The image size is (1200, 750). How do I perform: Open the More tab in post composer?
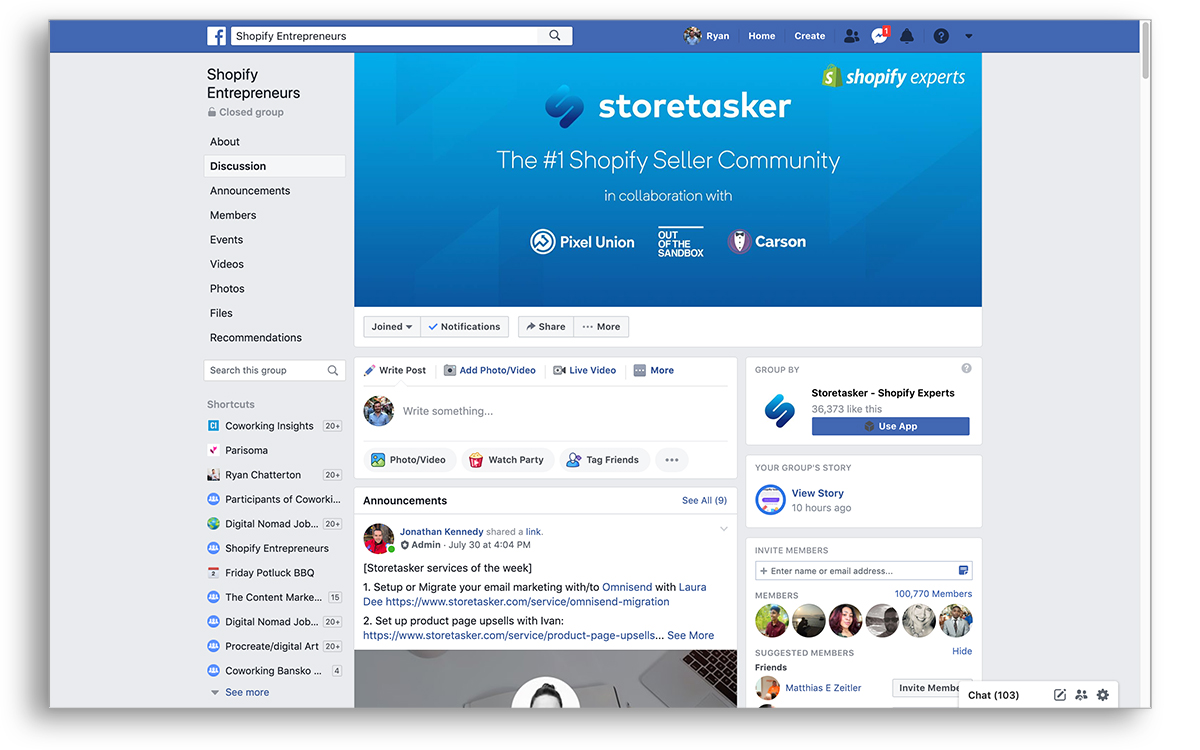click(x=654, y=370)
